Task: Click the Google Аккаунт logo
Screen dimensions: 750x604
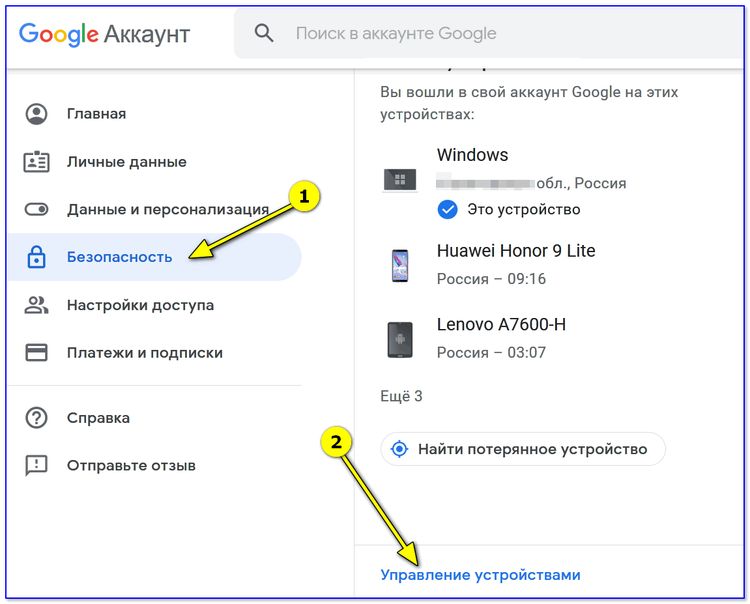Action: (104, 34)
